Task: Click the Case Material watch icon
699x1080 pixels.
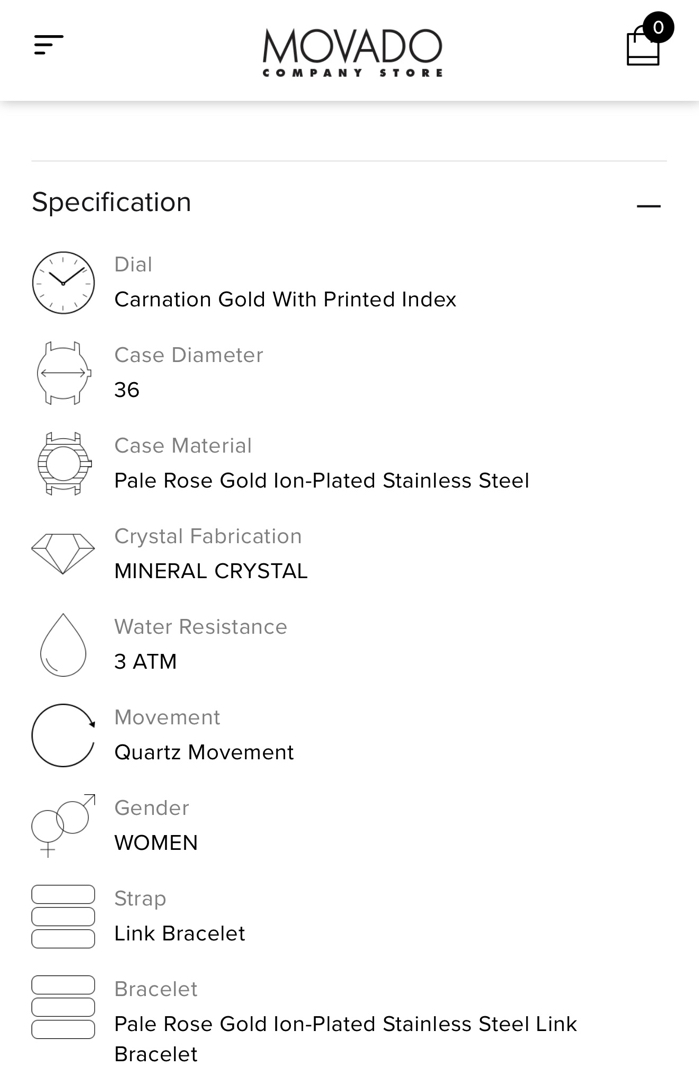Action: coord(63,464)
